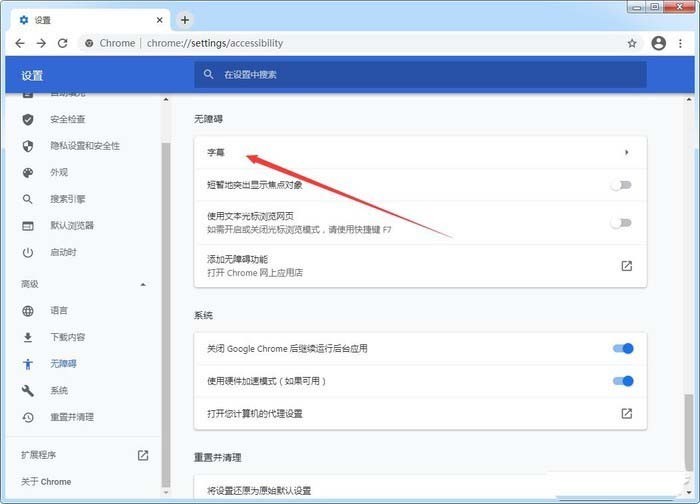The width and height of the screenshot is (700, 504).
Task: Open 下载内容 in the sidebar
Action: point(67,337)
